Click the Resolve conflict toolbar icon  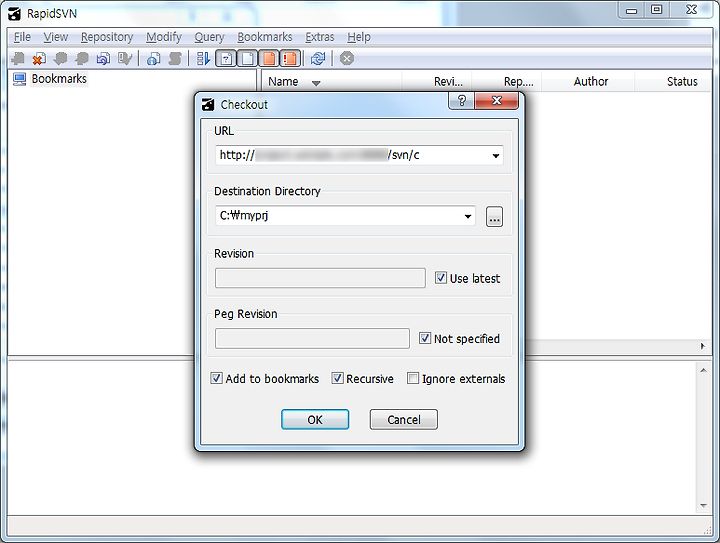pos(124,58)
